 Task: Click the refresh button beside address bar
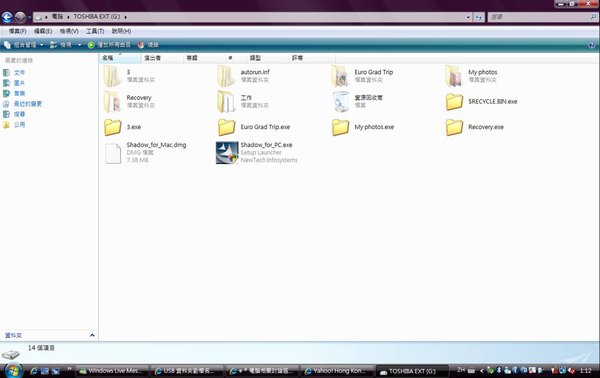coord(479,17)
